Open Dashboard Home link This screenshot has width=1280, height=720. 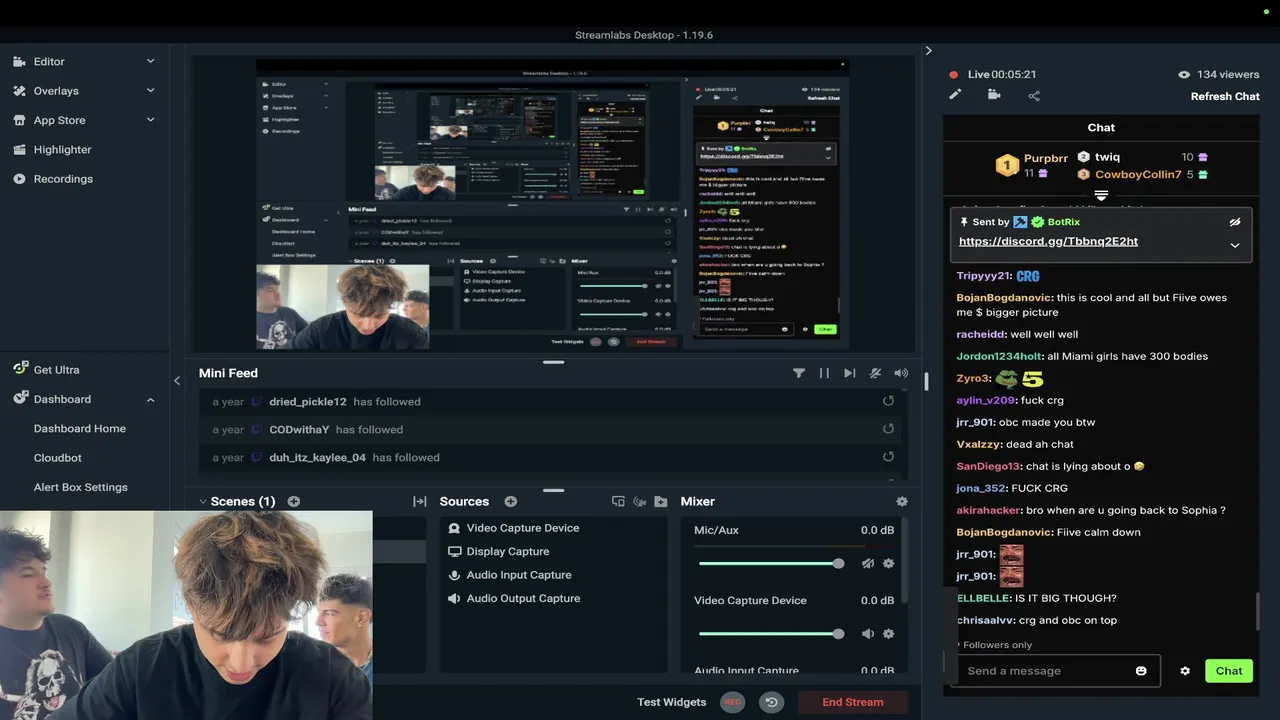pyautogui.click(x=80, y=428)
